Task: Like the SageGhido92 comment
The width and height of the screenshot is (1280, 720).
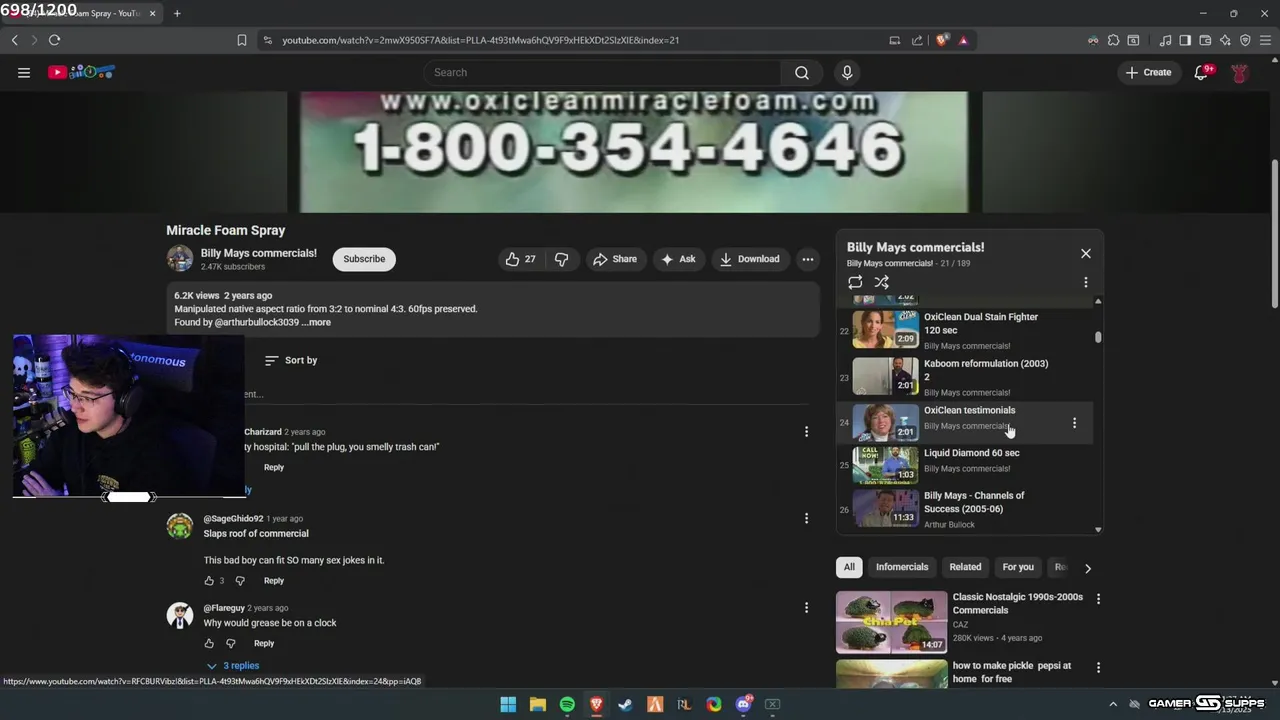Action: coord(209,580)
